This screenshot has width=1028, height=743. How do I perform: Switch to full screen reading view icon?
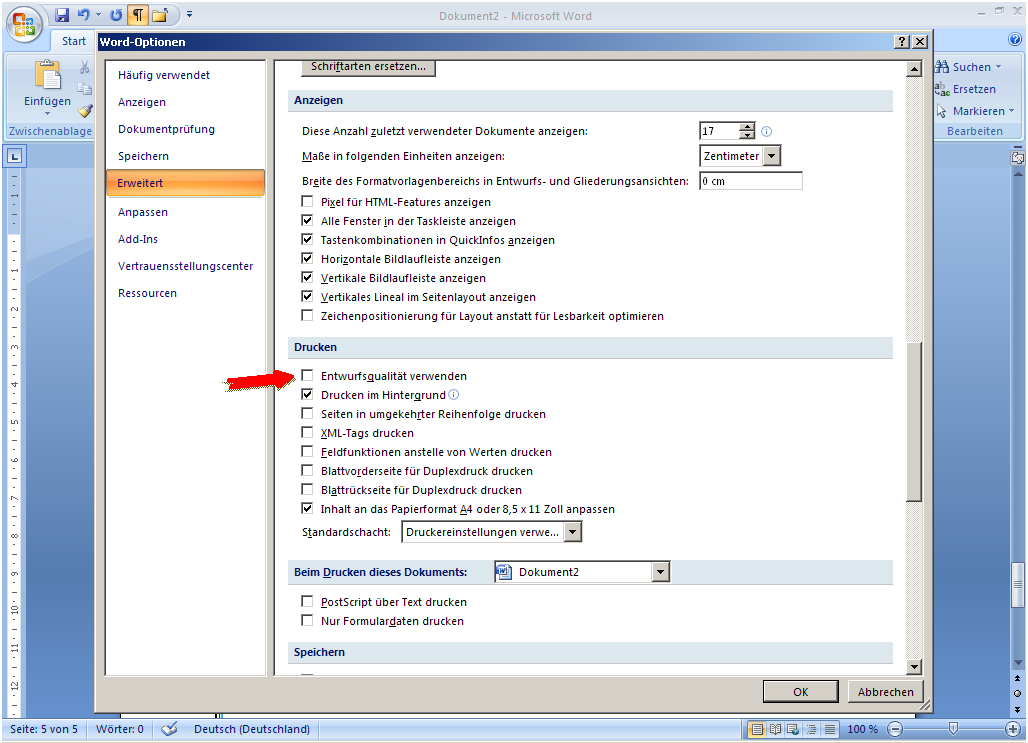(x=776, y=729)
